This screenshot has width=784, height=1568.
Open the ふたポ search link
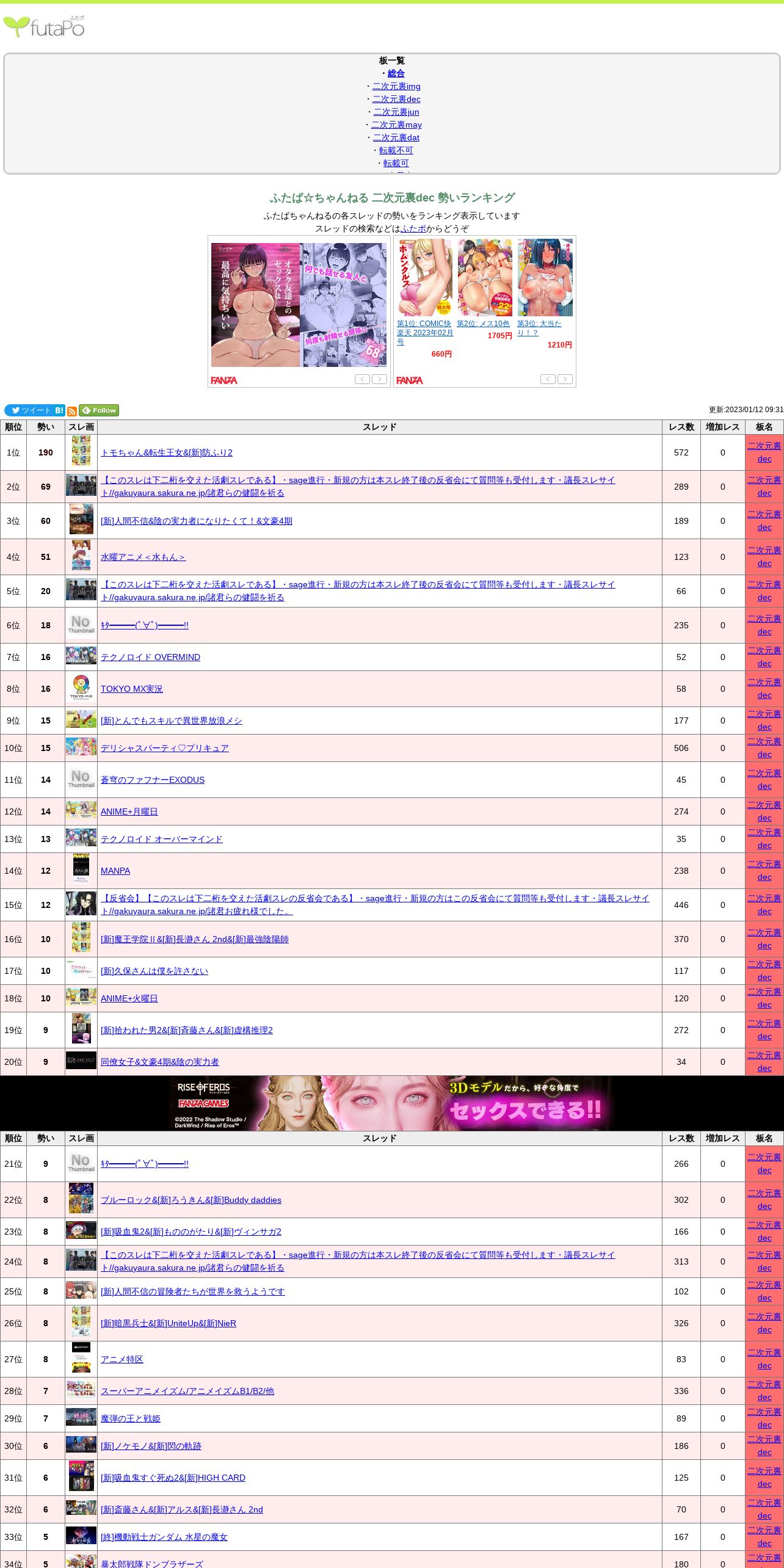413,228
